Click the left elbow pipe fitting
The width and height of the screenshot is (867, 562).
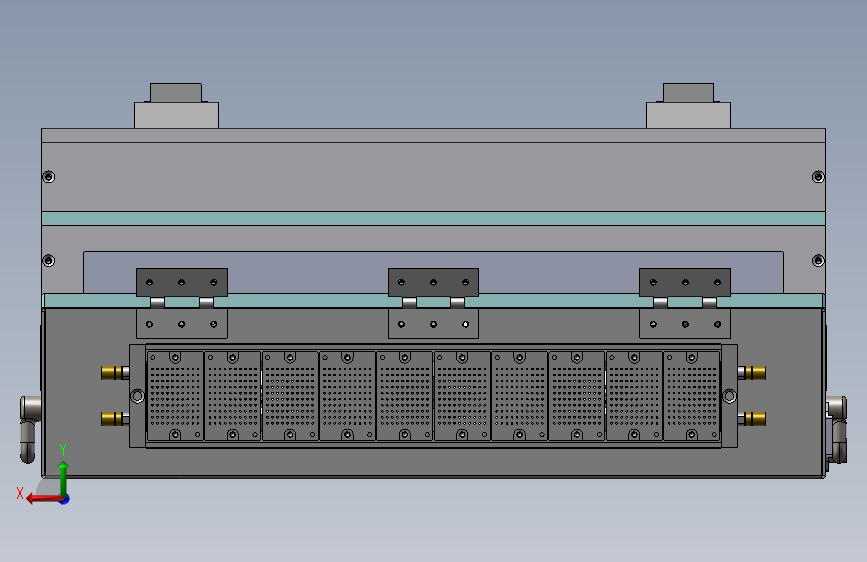[x=29, y=429]
